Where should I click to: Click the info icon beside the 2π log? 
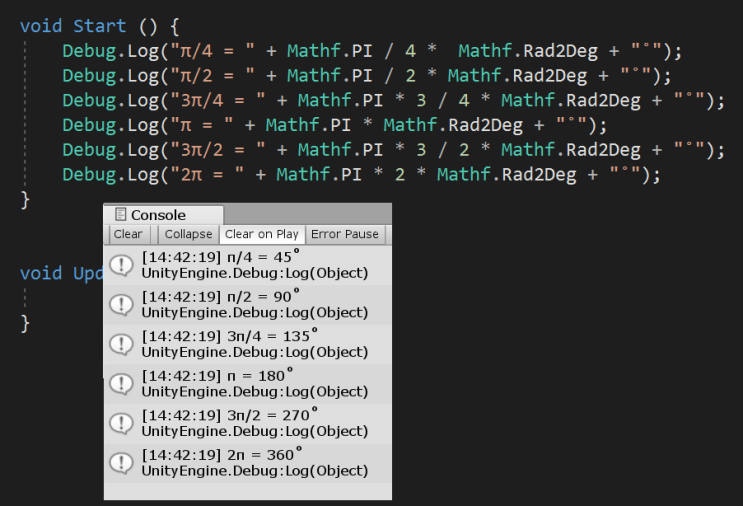click(121, 463)
